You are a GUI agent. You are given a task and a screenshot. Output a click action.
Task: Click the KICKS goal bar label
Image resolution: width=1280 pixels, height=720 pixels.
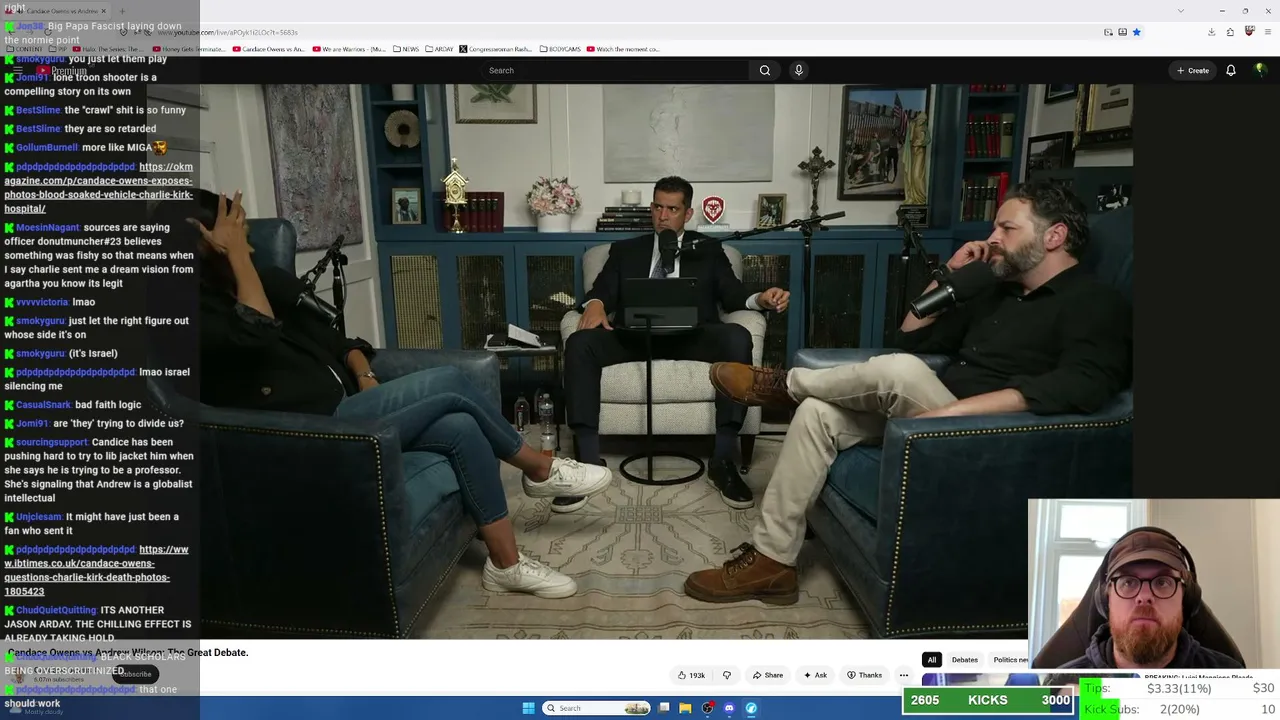987,701
